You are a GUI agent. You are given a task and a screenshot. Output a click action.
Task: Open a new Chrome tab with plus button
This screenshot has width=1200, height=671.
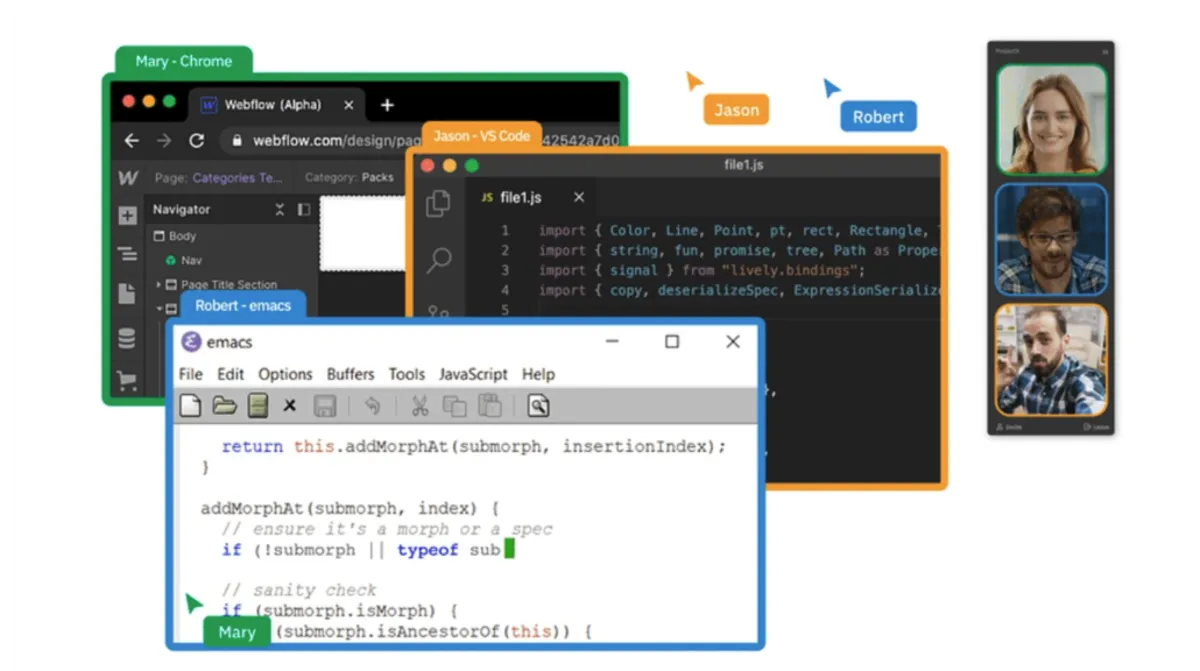pos(387,105)
